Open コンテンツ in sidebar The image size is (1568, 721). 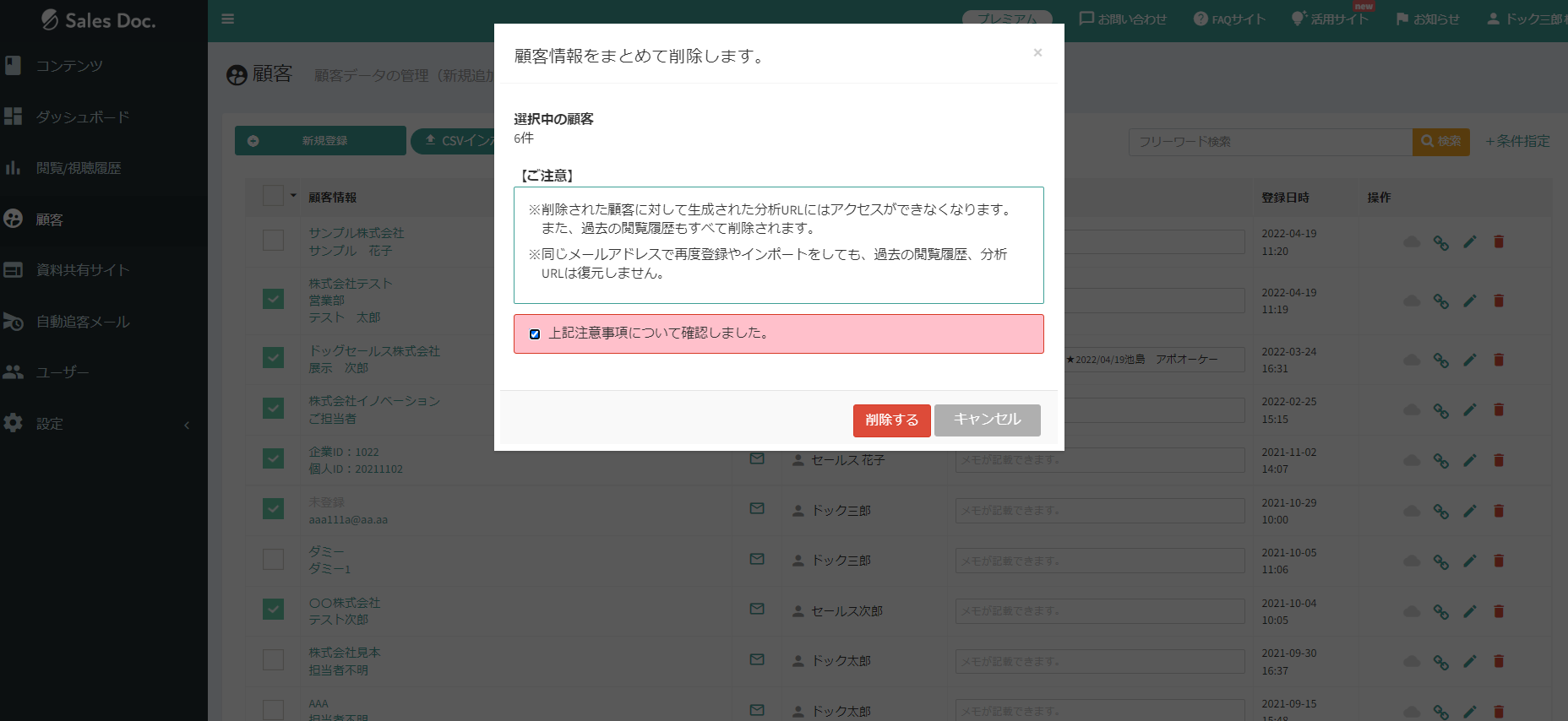click(69, 66)
